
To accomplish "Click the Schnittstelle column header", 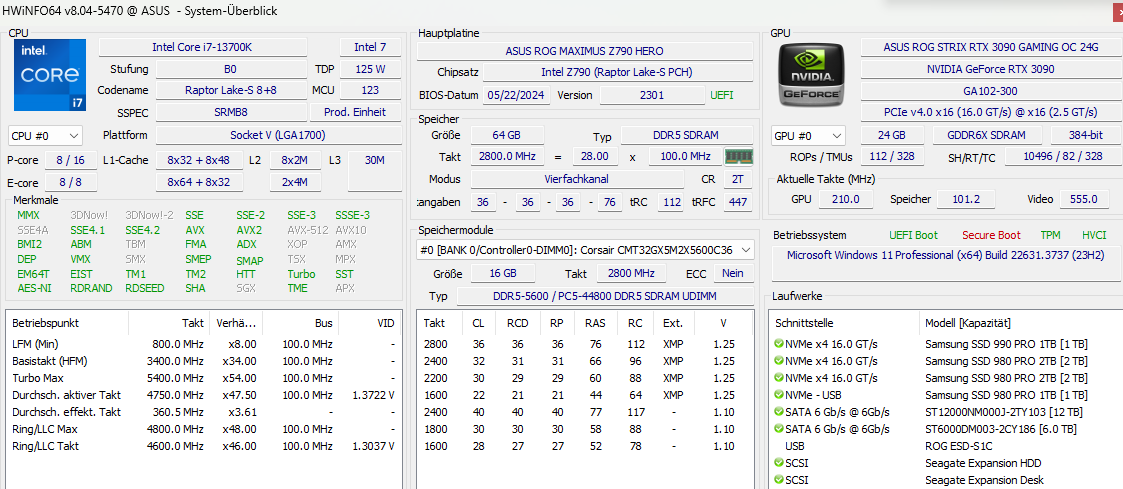I will [845, 323].
